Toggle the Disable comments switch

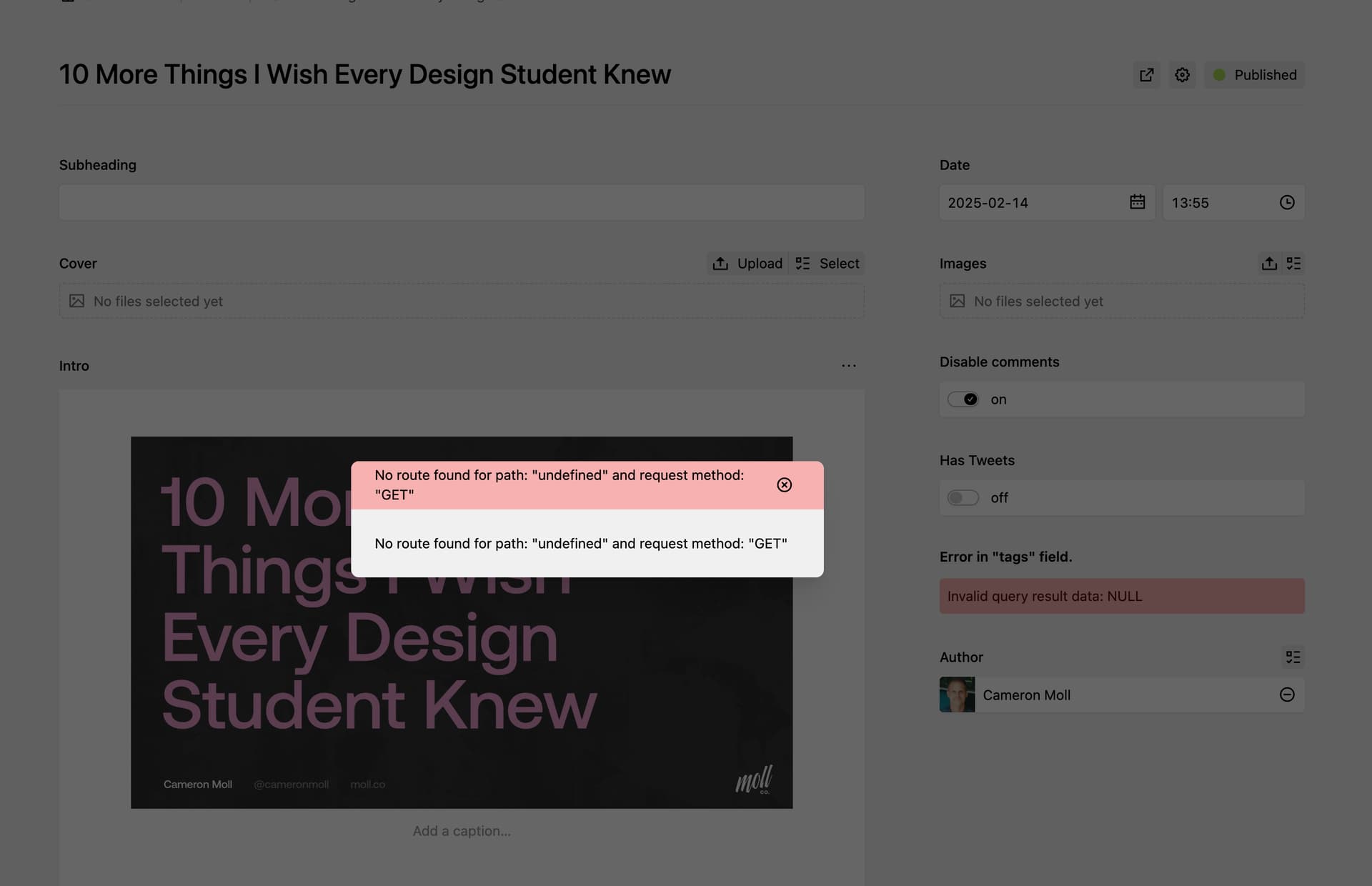(x=963, y=399)
